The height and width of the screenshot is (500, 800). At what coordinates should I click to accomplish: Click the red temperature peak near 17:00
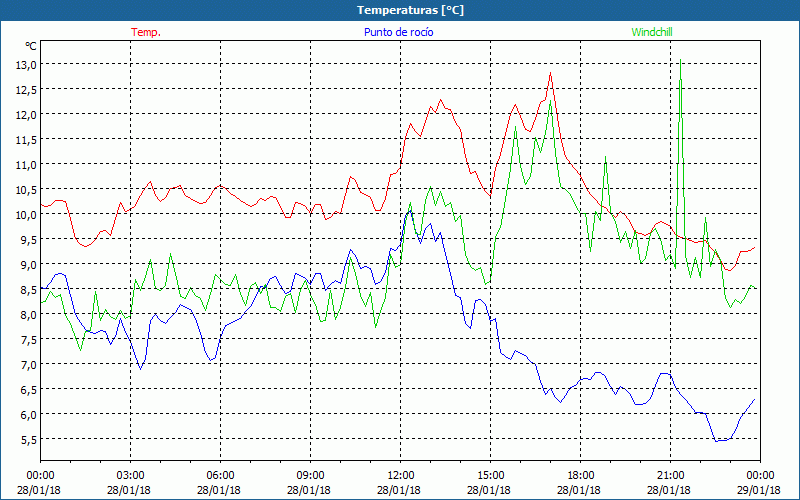pyautogui.click(x=551, y=73)
